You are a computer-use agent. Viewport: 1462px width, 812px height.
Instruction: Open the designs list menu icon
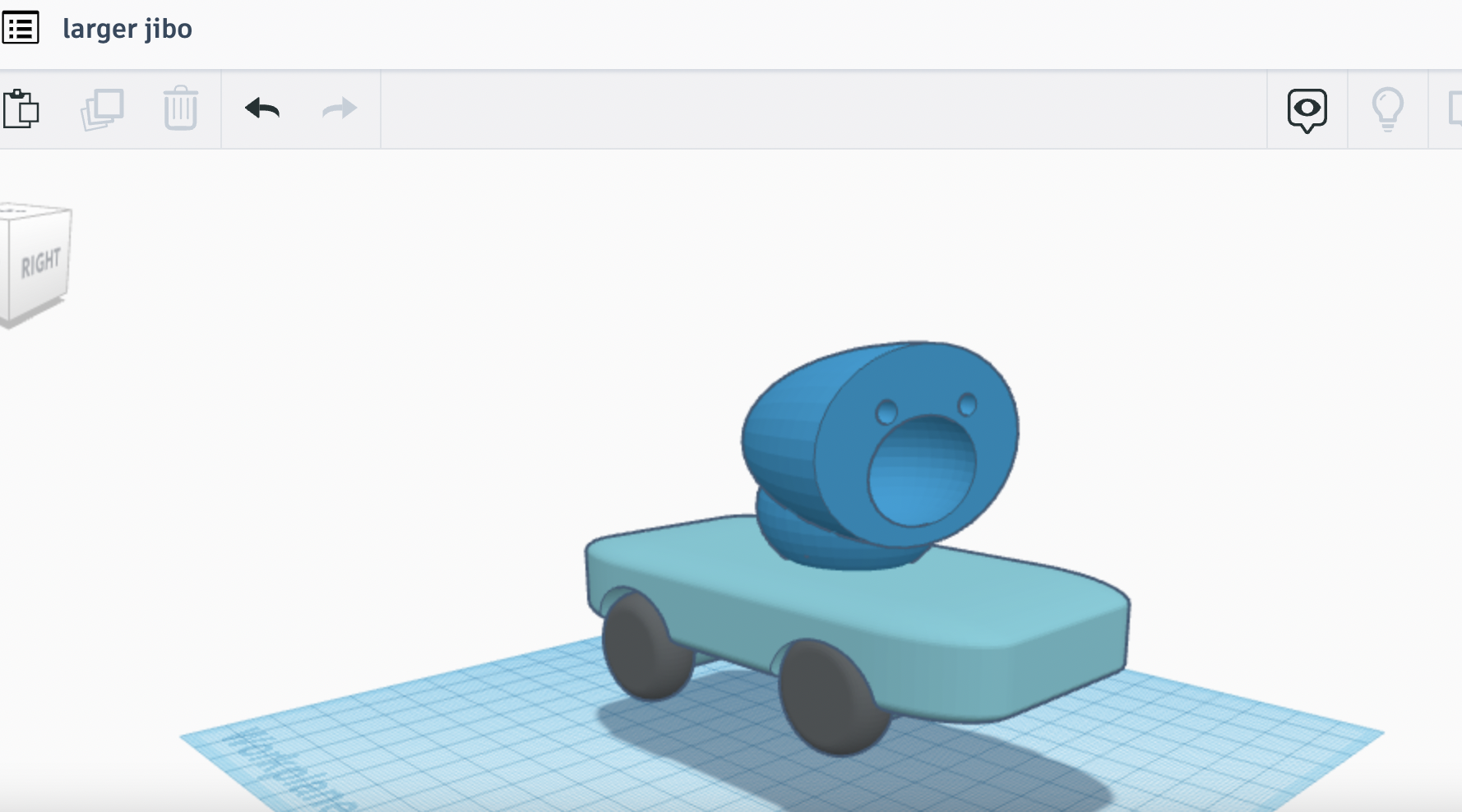tap(21, 29)
